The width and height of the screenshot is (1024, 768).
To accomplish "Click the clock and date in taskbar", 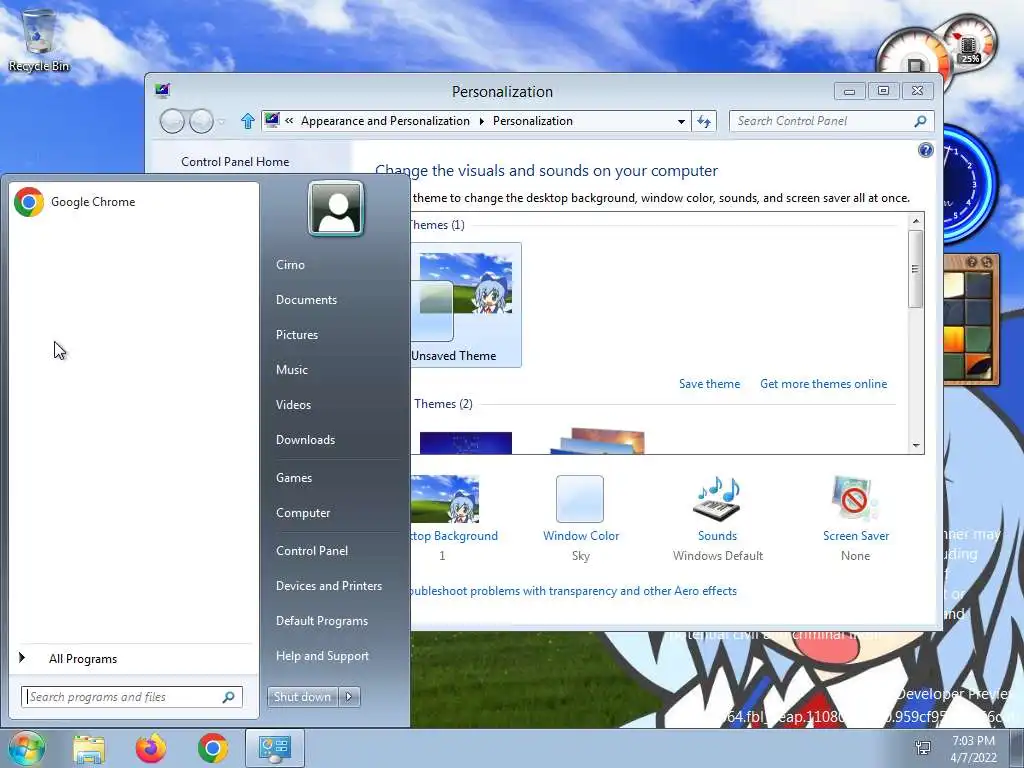I will [x=973, y=749].
